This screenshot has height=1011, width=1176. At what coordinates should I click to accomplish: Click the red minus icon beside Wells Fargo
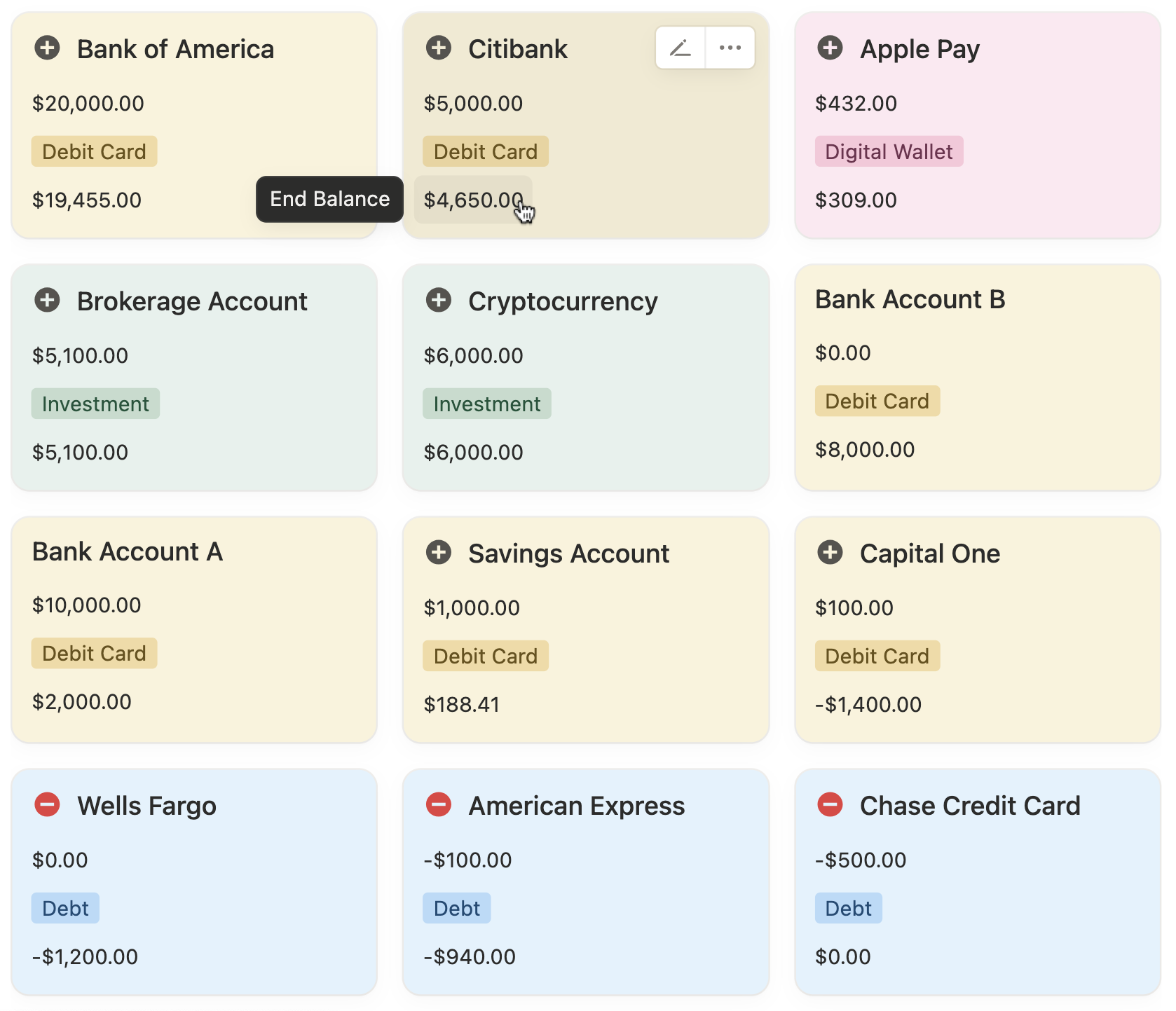pos(48,805)
